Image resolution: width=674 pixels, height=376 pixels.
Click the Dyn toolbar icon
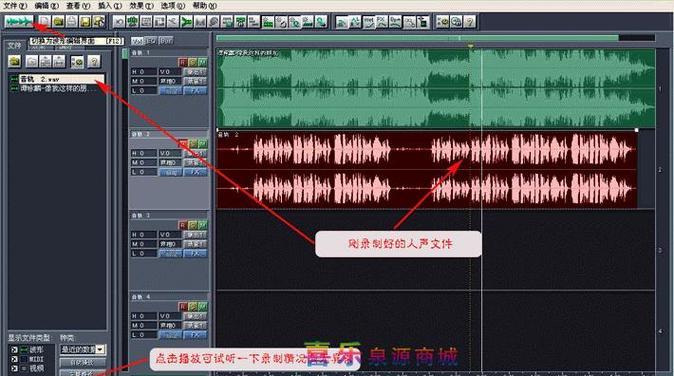[395, 21]
